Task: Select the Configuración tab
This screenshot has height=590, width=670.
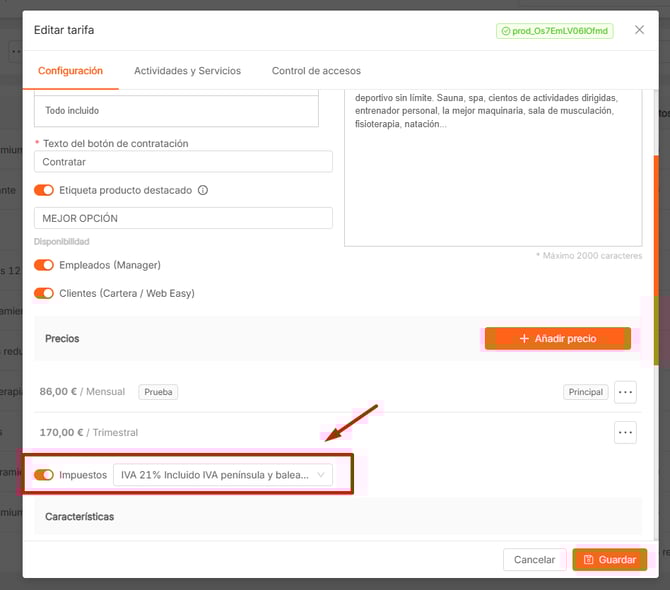Action: point(70,71)
